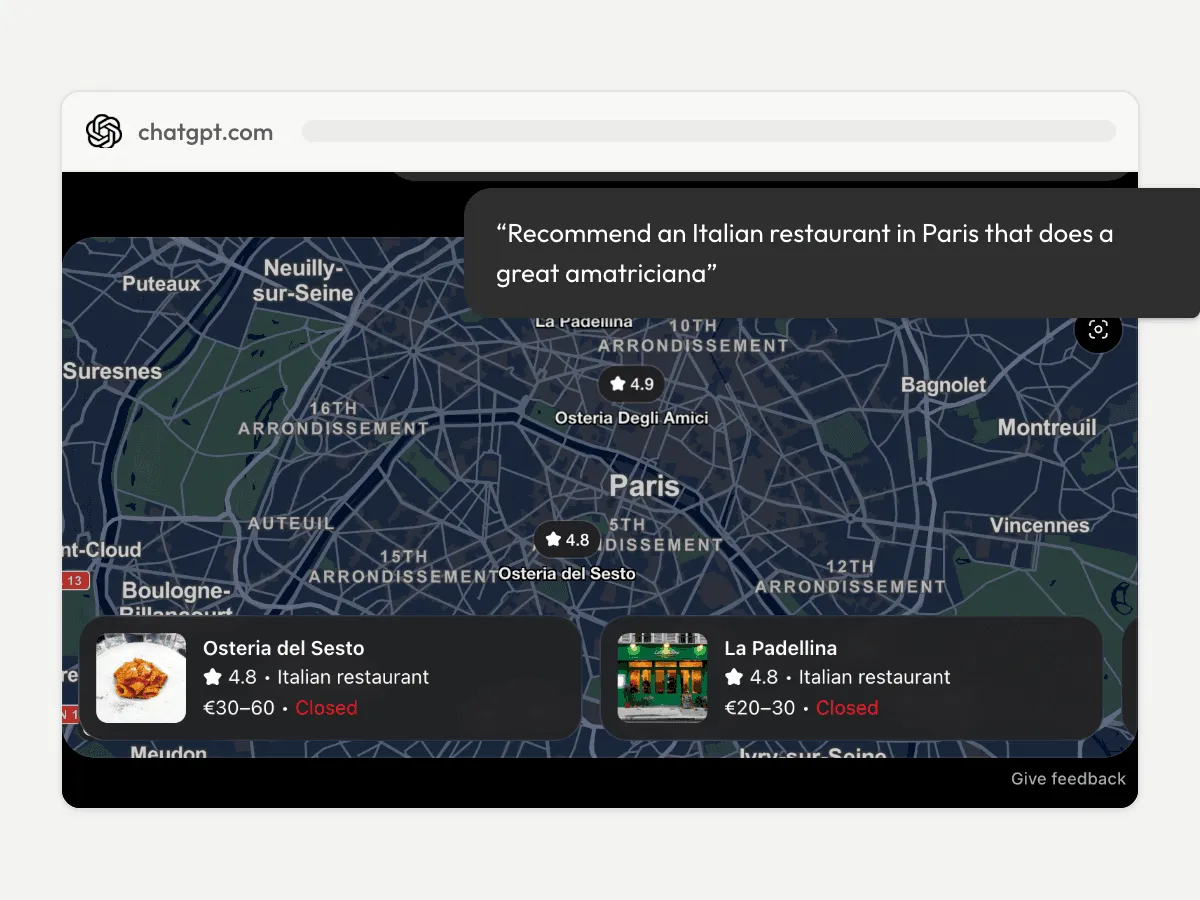Click the red 13 route shield
The image size is (1200, 900).
click(75, 580)
